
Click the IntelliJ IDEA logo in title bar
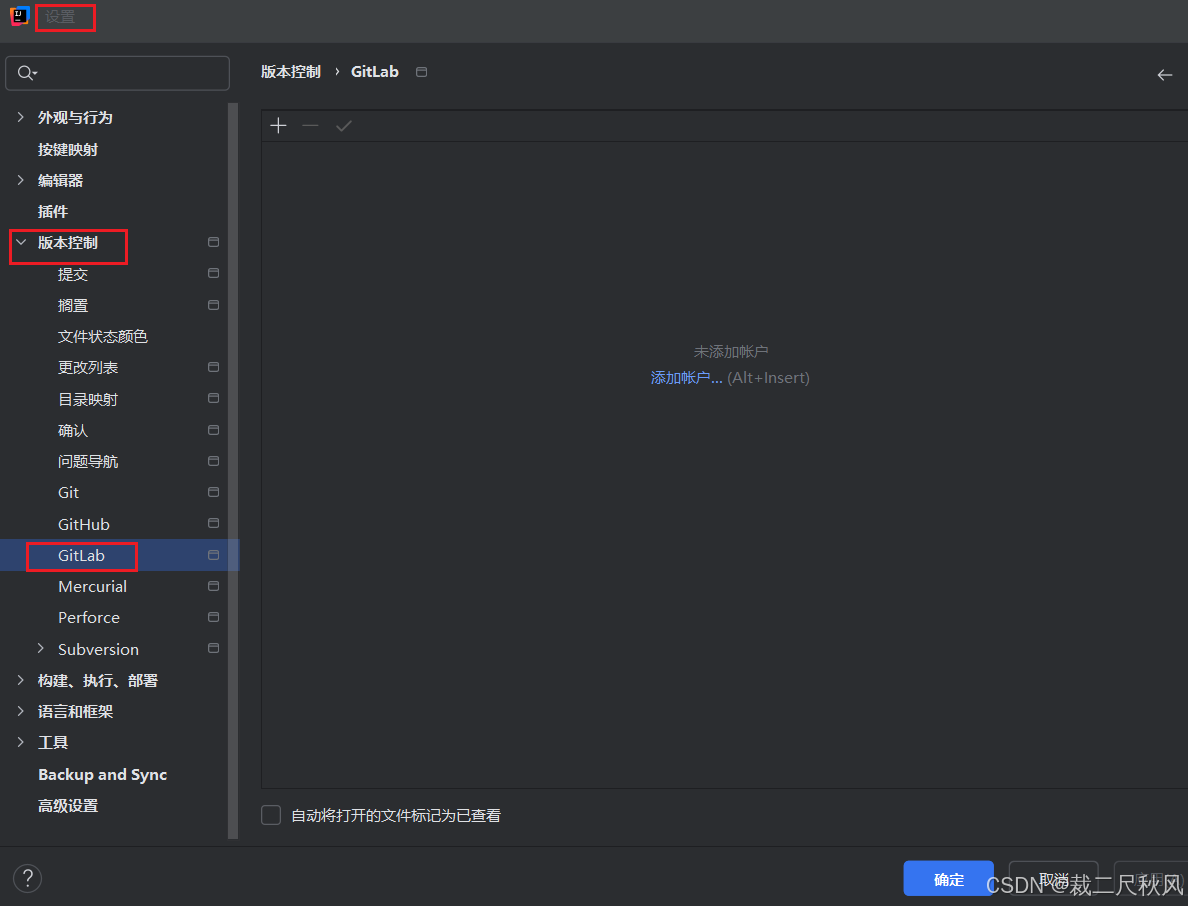click(x=18, y=16)
